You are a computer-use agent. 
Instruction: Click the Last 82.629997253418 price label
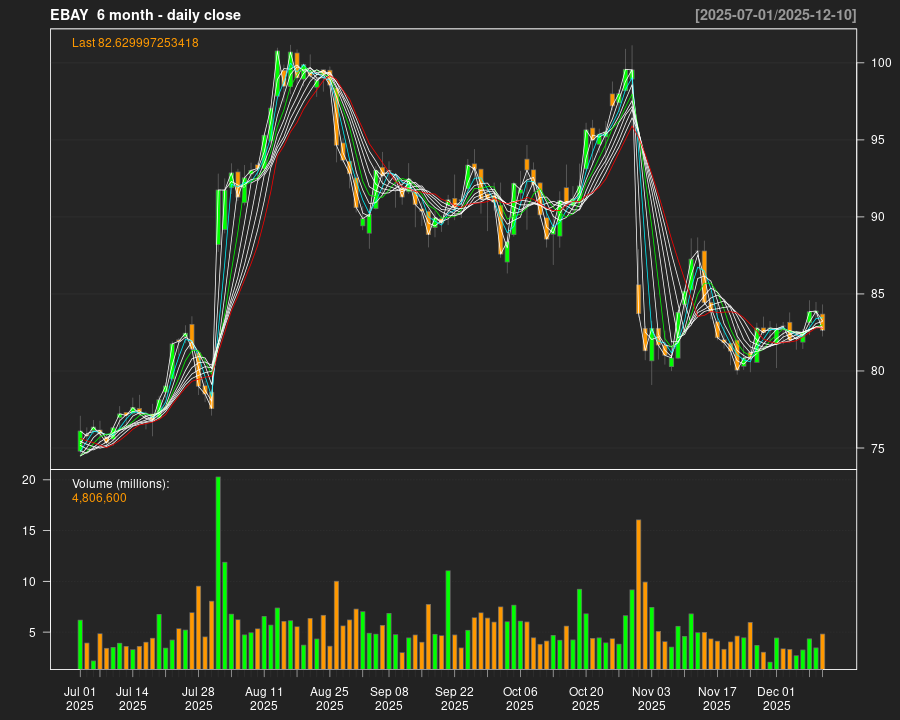point(135,43)
